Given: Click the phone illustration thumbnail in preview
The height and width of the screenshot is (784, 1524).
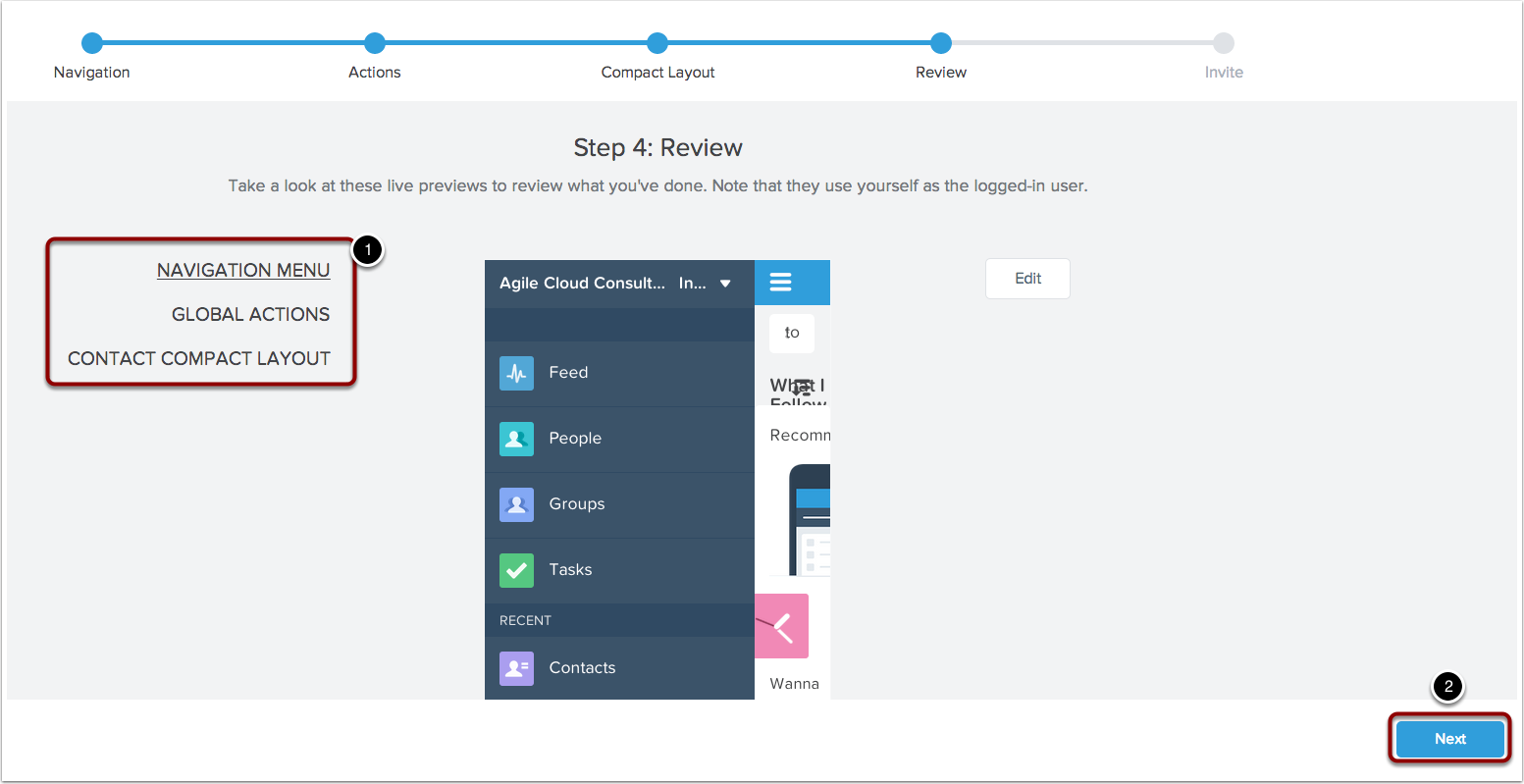Looking at the screenshot, I should 810,520.
